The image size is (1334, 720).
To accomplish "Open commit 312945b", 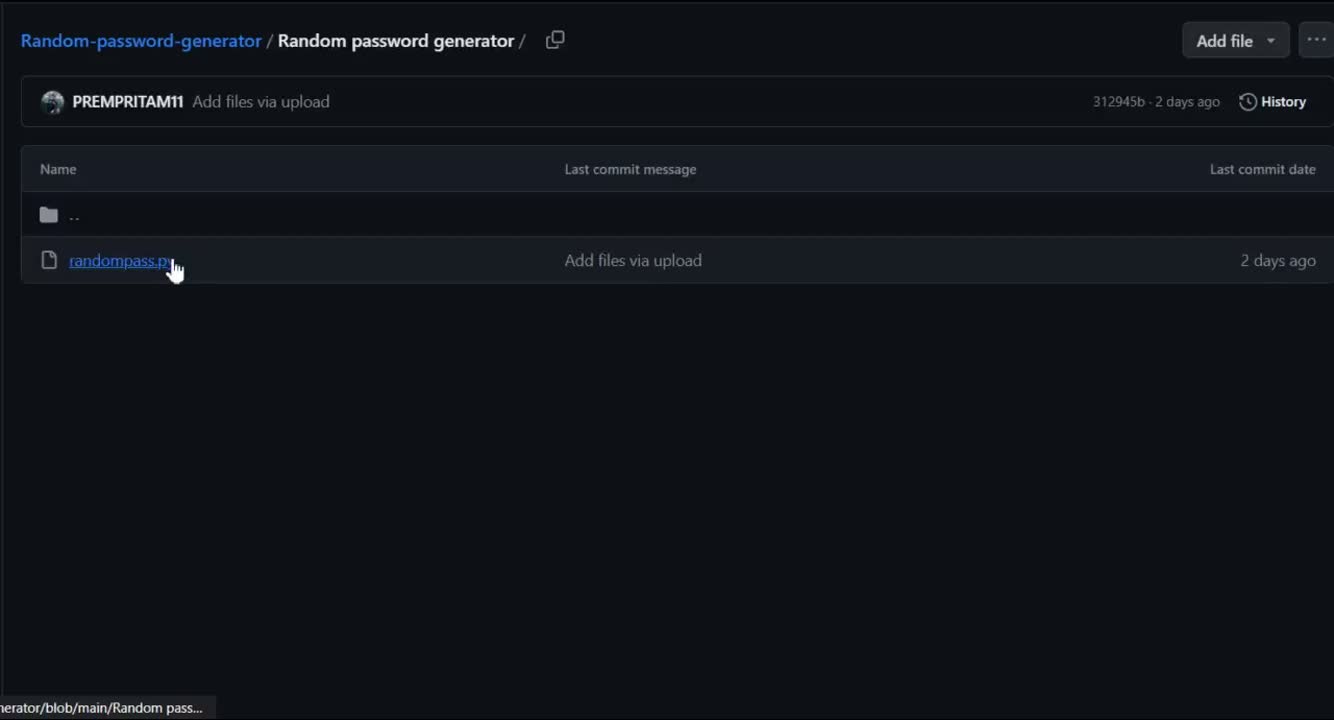I will [x=1118, y=102].
